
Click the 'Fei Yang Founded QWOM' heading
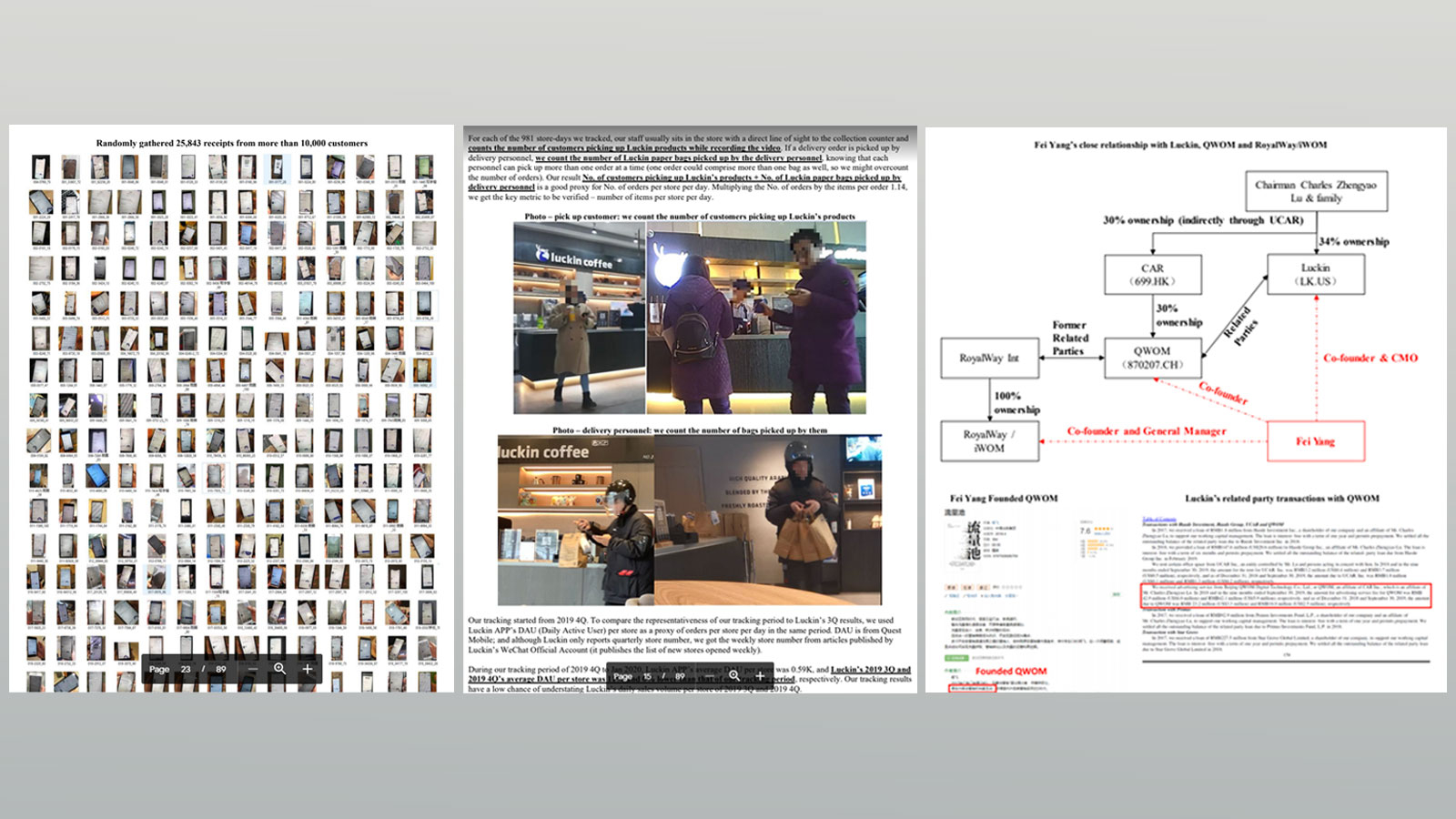(1004, 498)
